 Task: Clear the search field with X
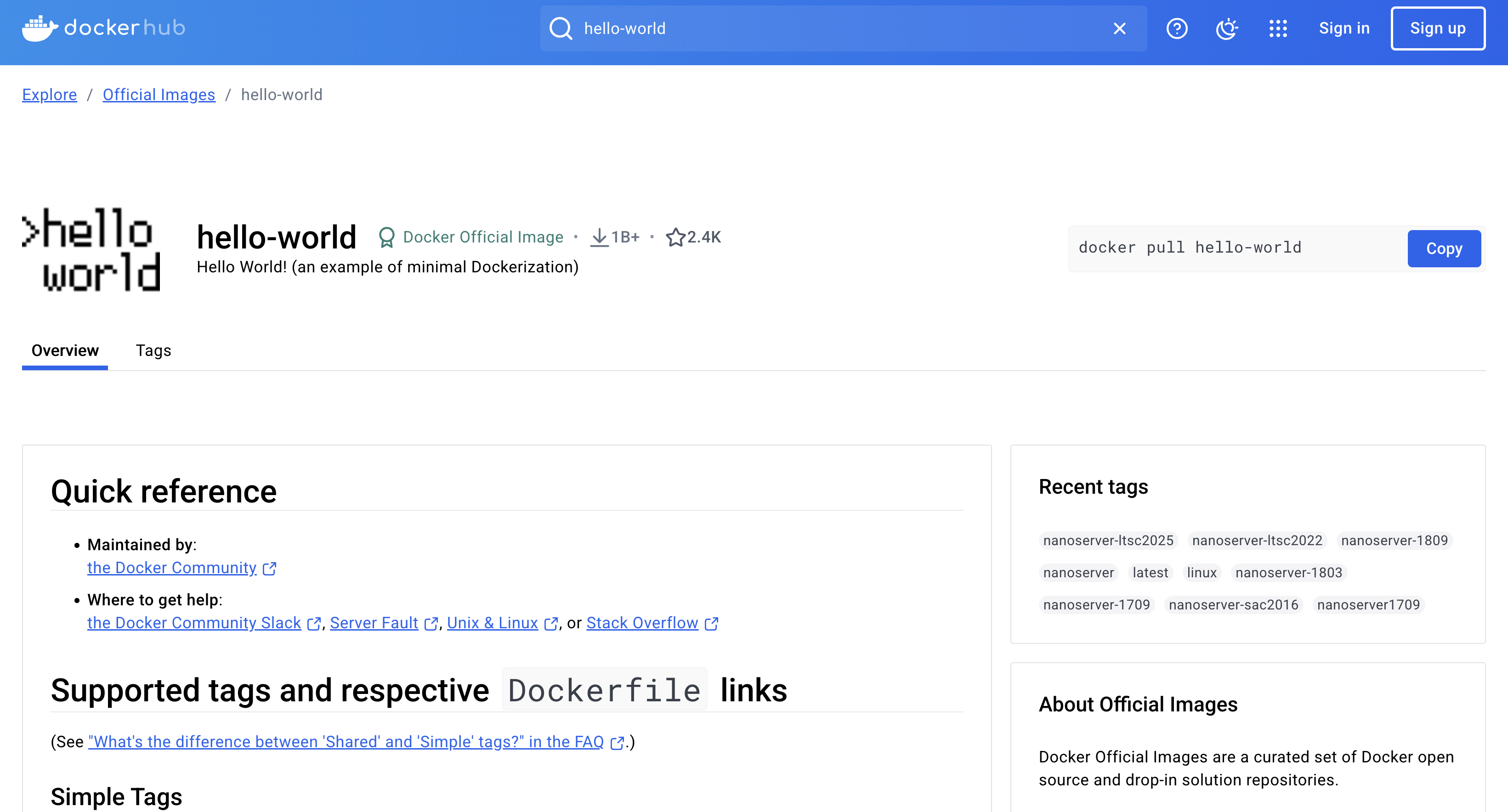1119,28
